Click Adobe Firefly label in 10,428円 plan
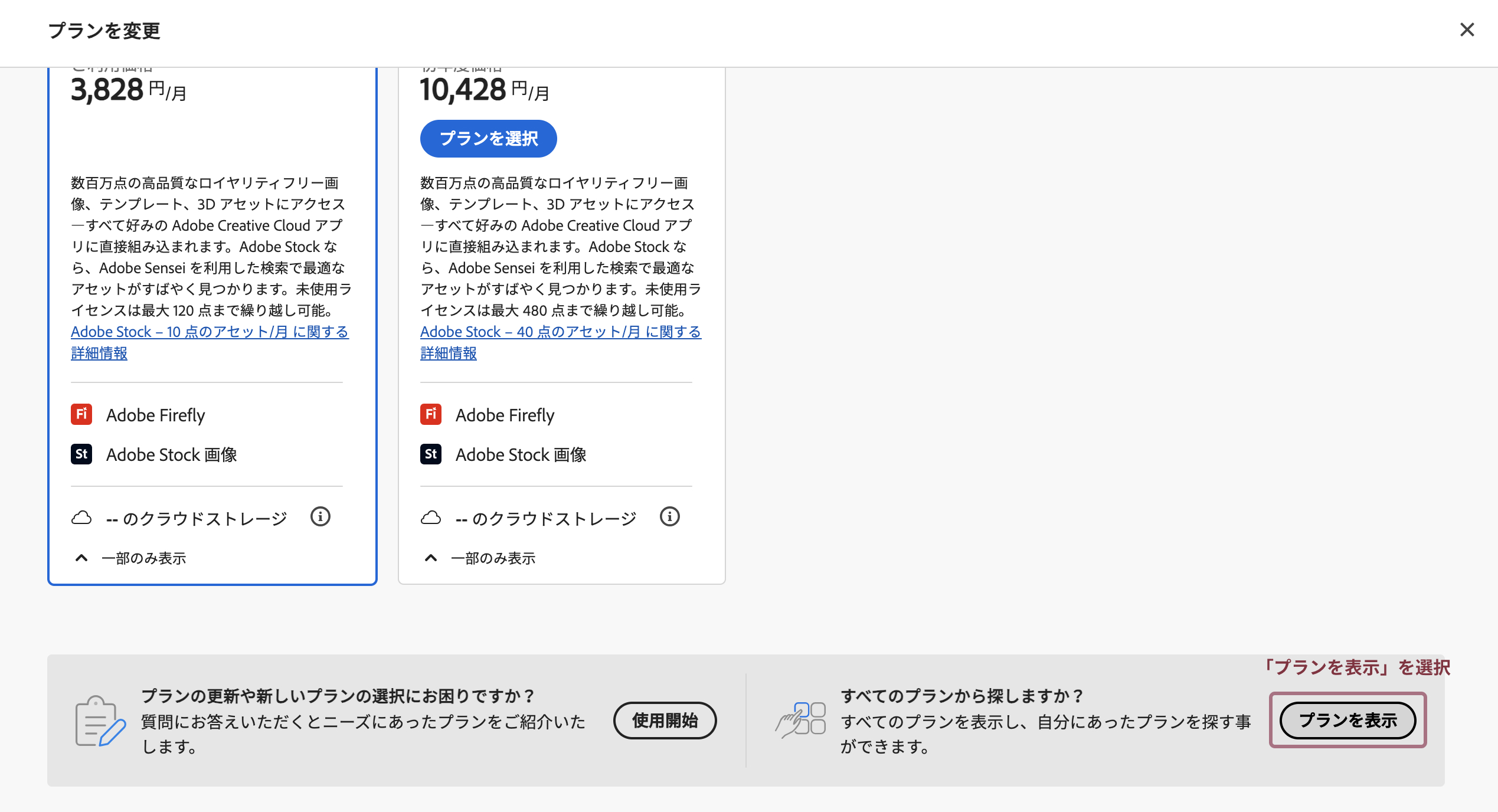Image resolution: width=1498 pixels, height=812 pixels. 505,415
